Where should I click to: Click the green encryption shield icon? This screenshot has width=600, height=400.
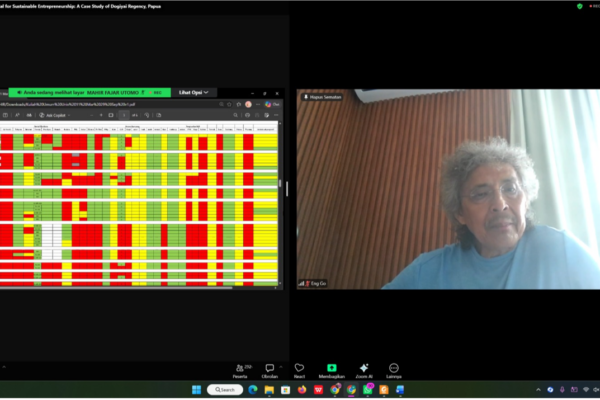click(x=580, y=6)
